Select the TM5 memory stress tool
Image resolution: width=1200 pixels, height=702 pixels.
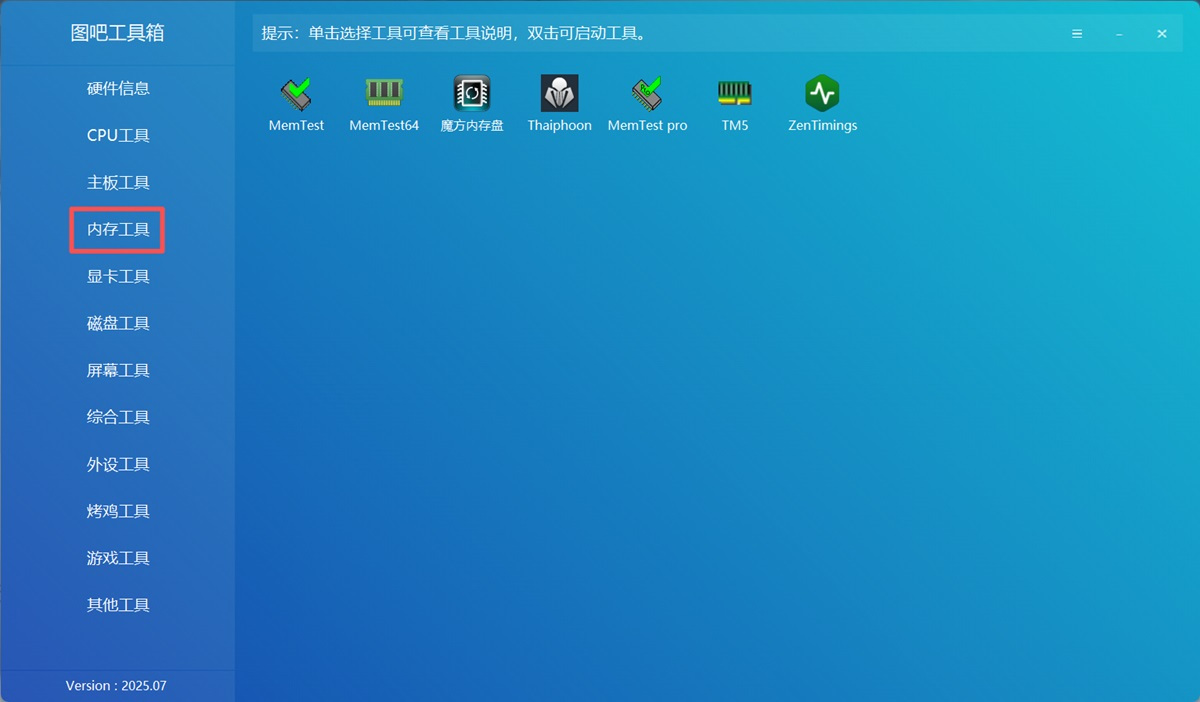point(734,100)
